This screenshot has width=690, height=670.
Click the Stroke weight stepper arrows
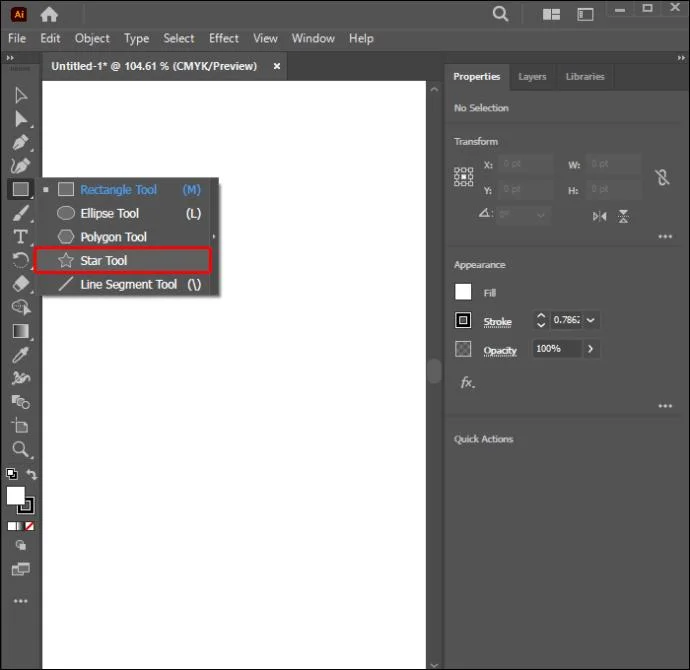[541, 320]
